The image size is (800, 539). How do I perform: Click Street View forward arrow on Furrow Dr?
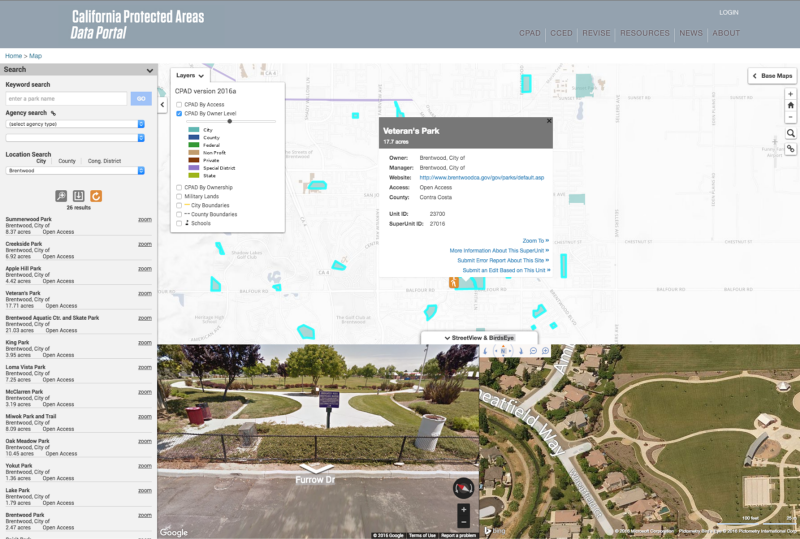(x=316, y=468)
